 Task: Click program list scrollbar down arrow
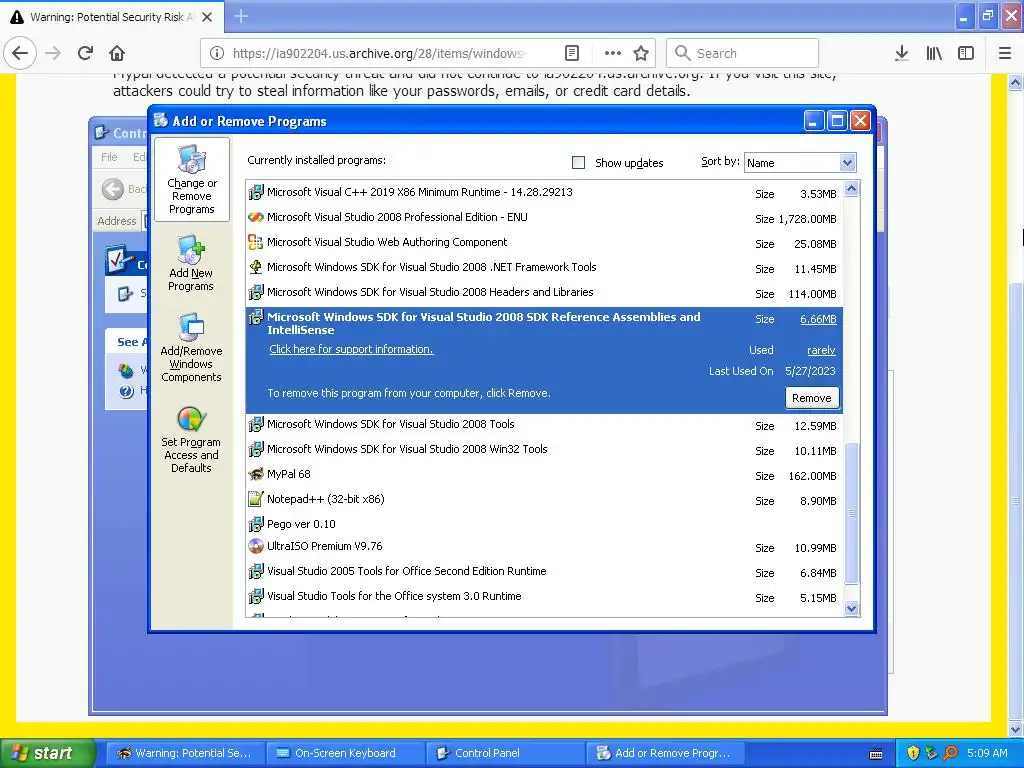tap(852, 609)
